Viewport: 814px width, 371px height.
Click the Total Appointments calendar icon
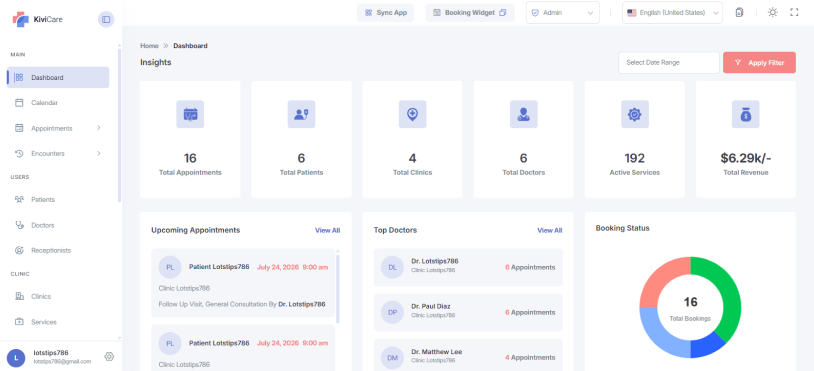click(x=190, y=114)
